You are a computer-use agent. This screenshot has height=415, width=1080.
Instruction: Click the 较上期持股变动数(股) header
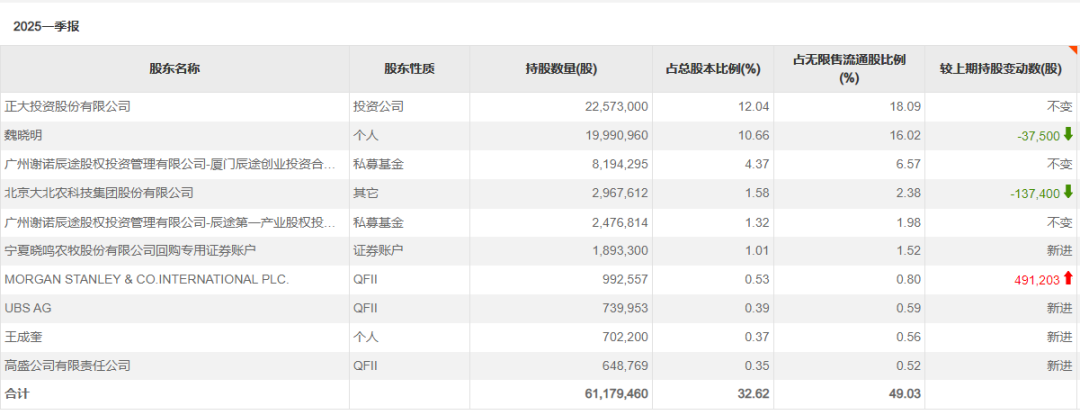[1001, 69]
